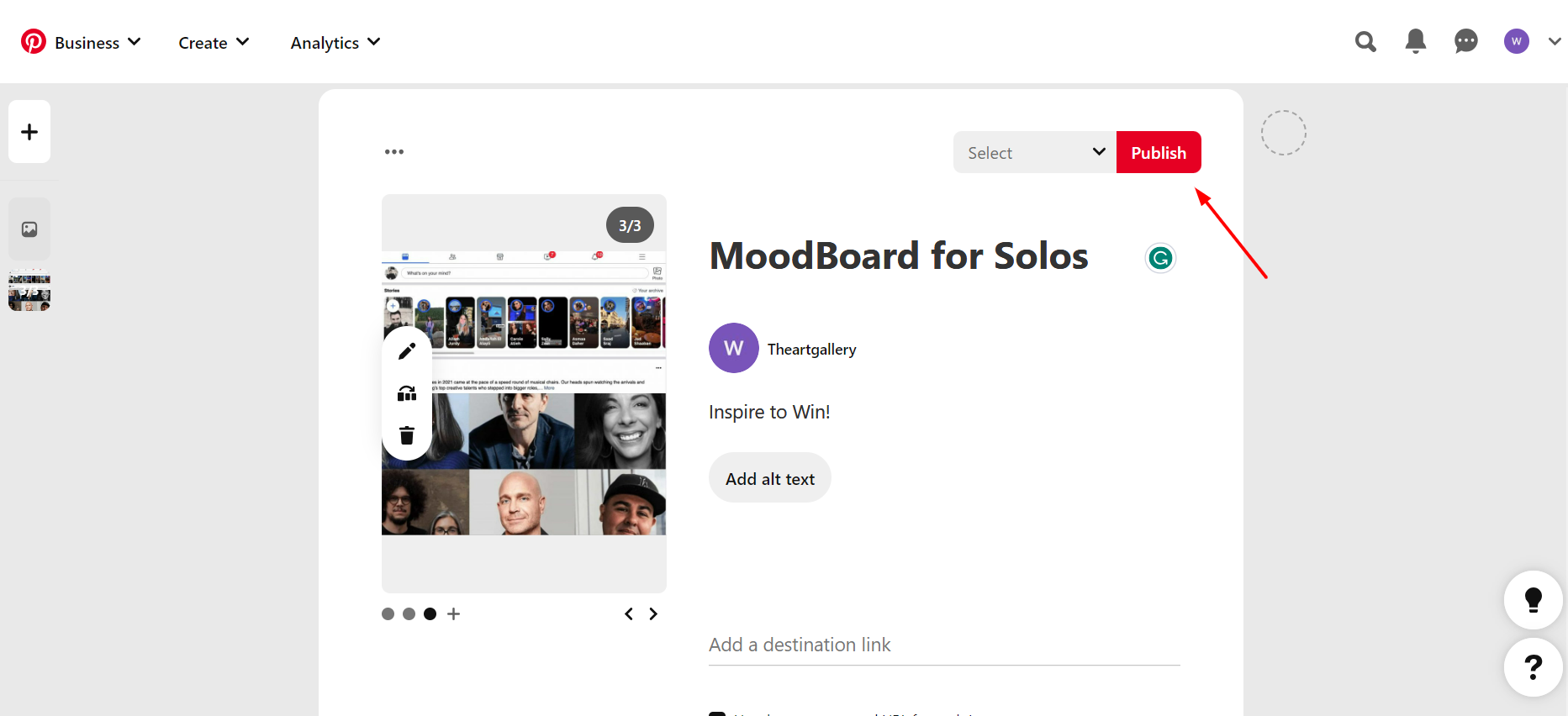Viewport: 1568px width, 716px height.
Task: Open the search magnifier icon
Action: (x=1365, y=41)
